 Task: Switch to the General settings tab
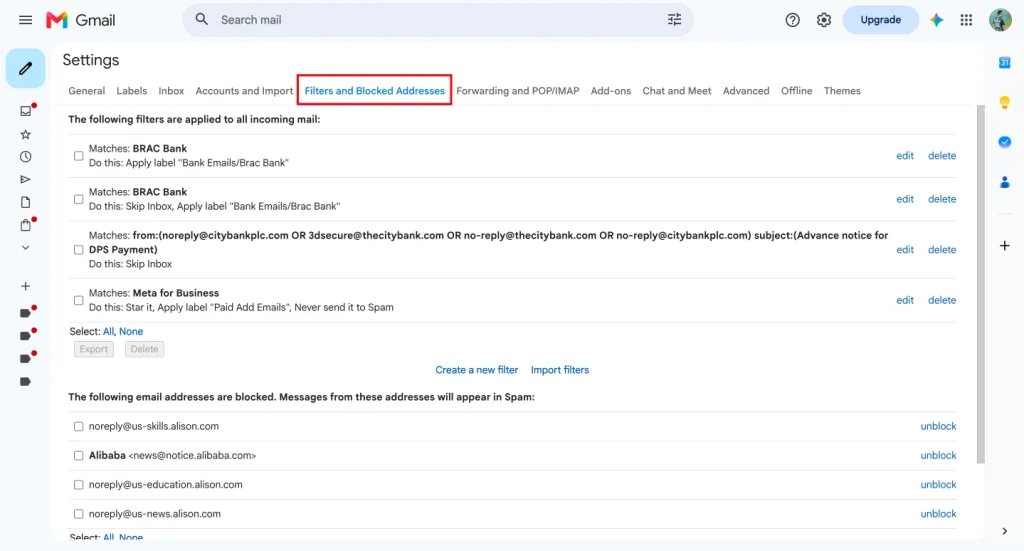tap(86, 91)
